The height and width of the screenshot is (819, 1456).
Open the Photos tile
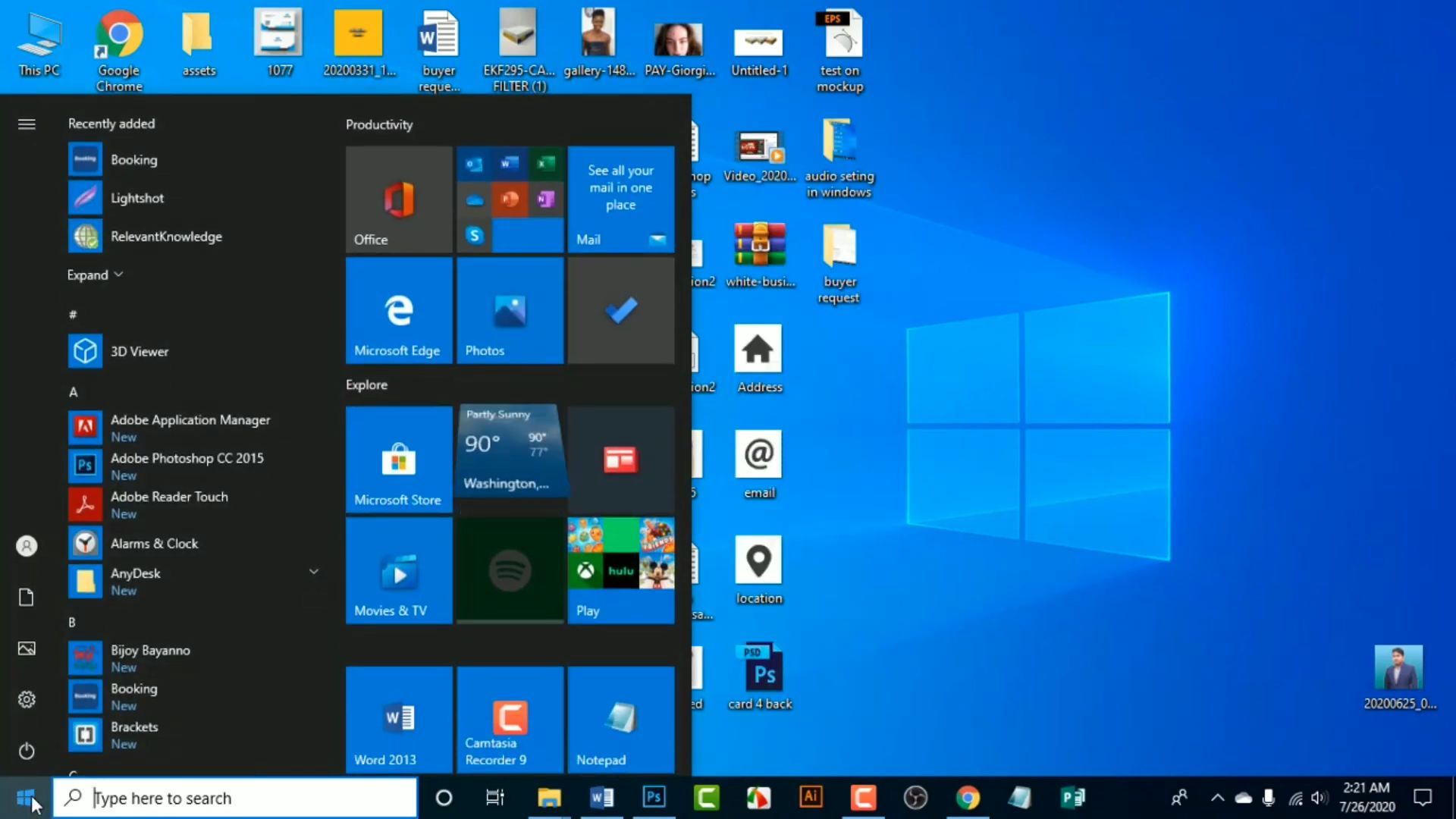tap(510, 310)
